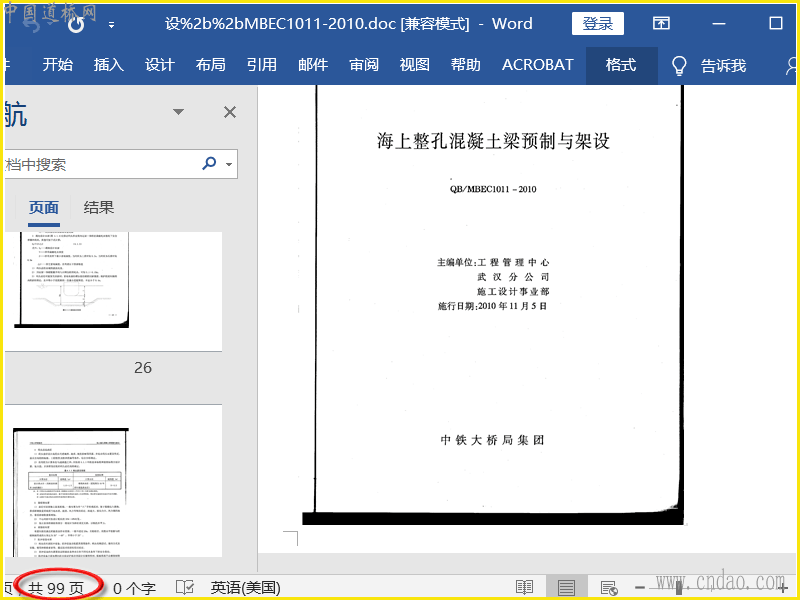Open the 开始 ribbon tab
Screen dimensions: 800x600
point(58,65)
